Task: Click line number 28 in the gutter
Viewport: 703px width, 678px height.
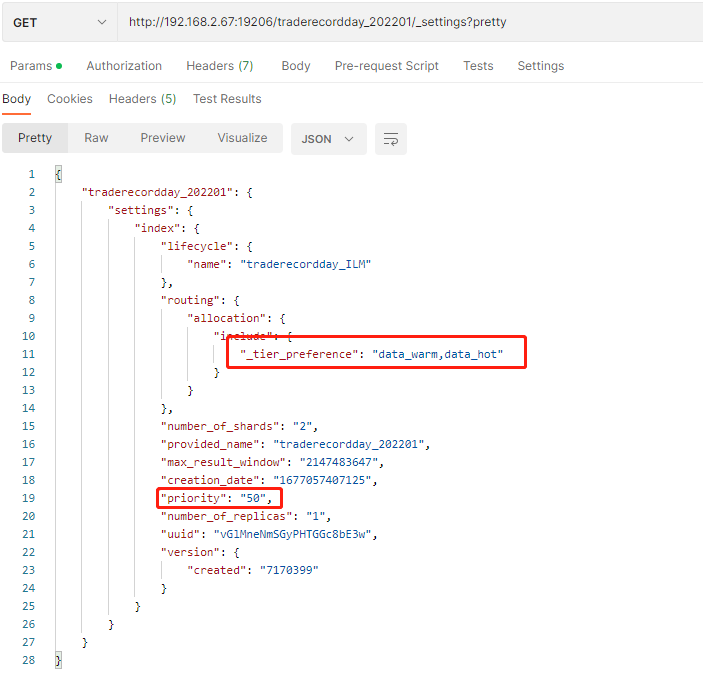Action: [x=28, y=660]
